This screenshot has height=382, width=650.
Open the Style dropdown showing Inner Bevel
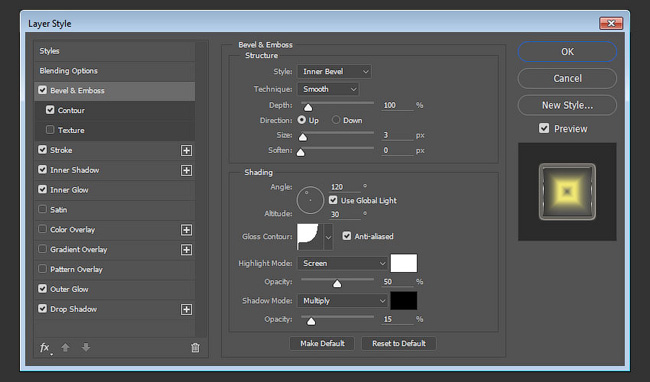pyautogui.click(x=334, y=71)
